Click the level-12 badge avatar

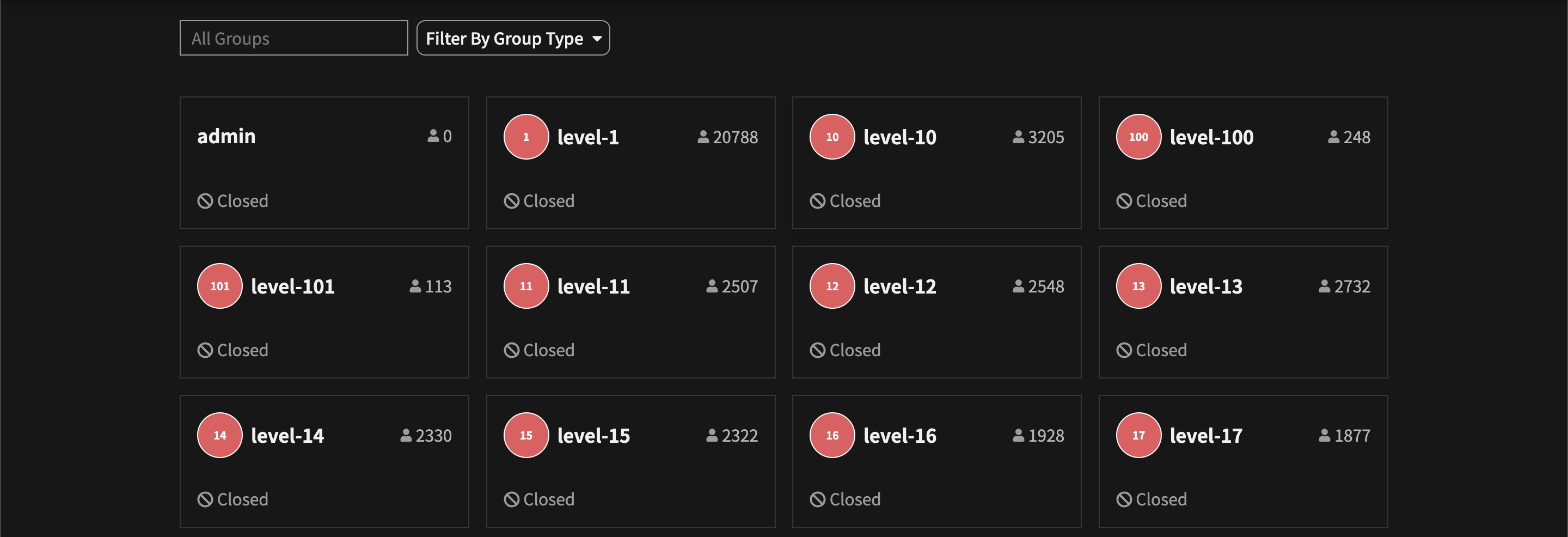tap(832, 286)
